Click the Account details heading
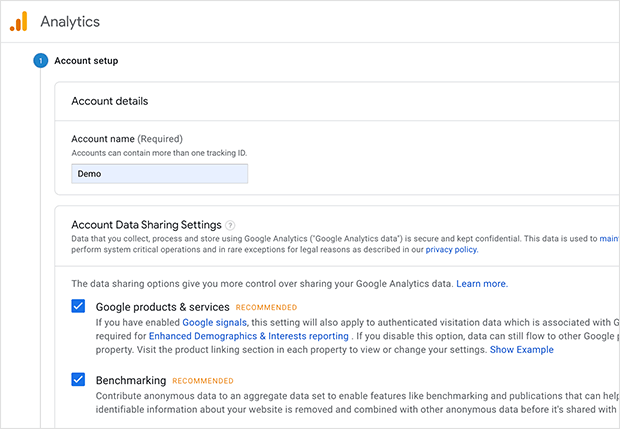 (110, 101)
